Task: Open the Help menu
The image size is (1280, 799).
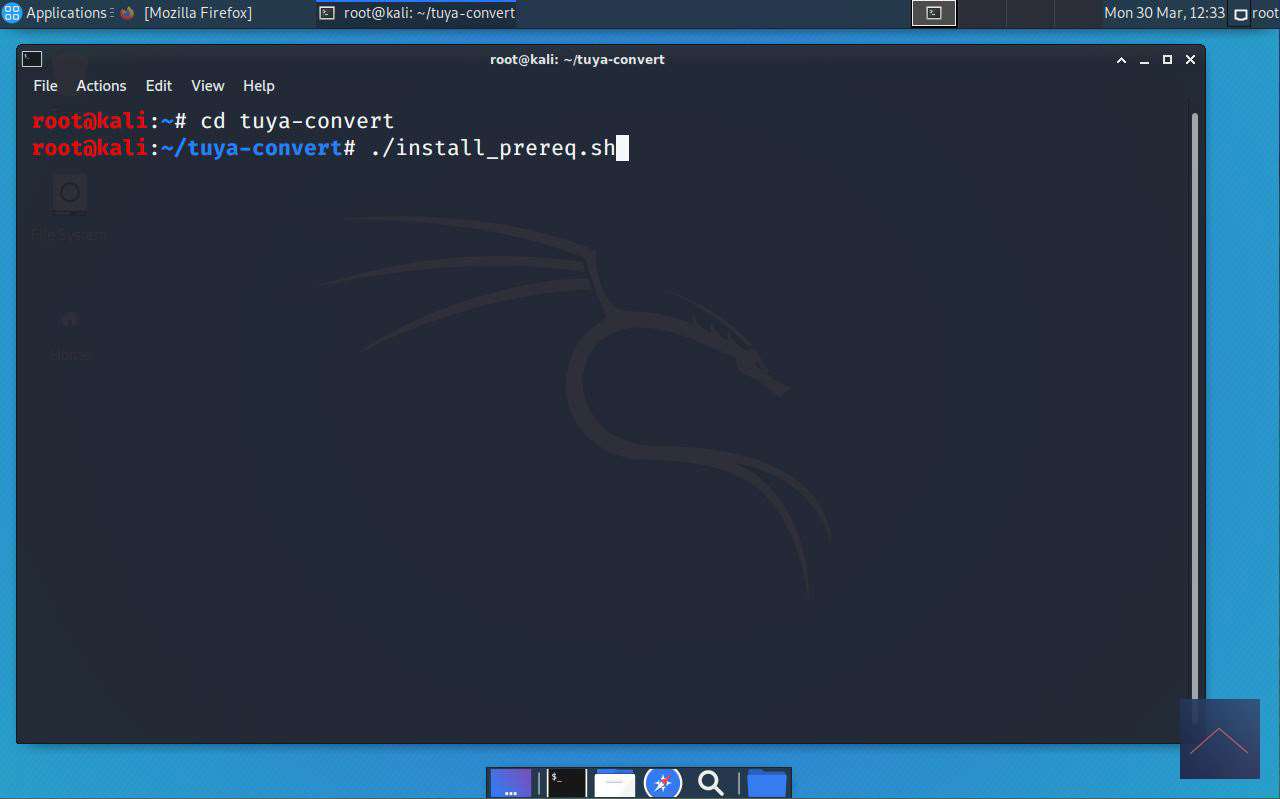Action: coord(258,86)
